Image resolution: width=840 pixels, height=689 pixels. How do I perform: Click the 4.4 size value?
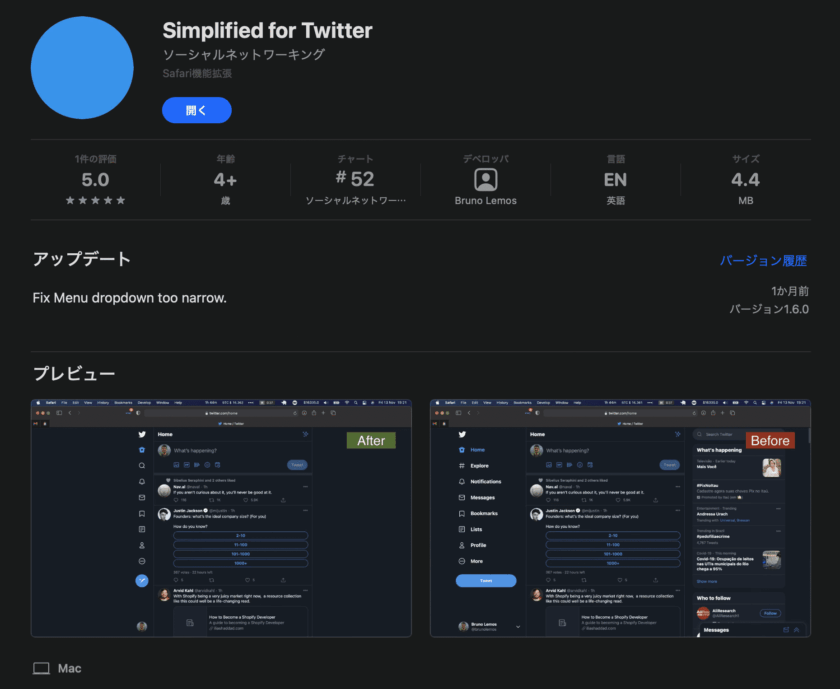(x=746, y=179)
